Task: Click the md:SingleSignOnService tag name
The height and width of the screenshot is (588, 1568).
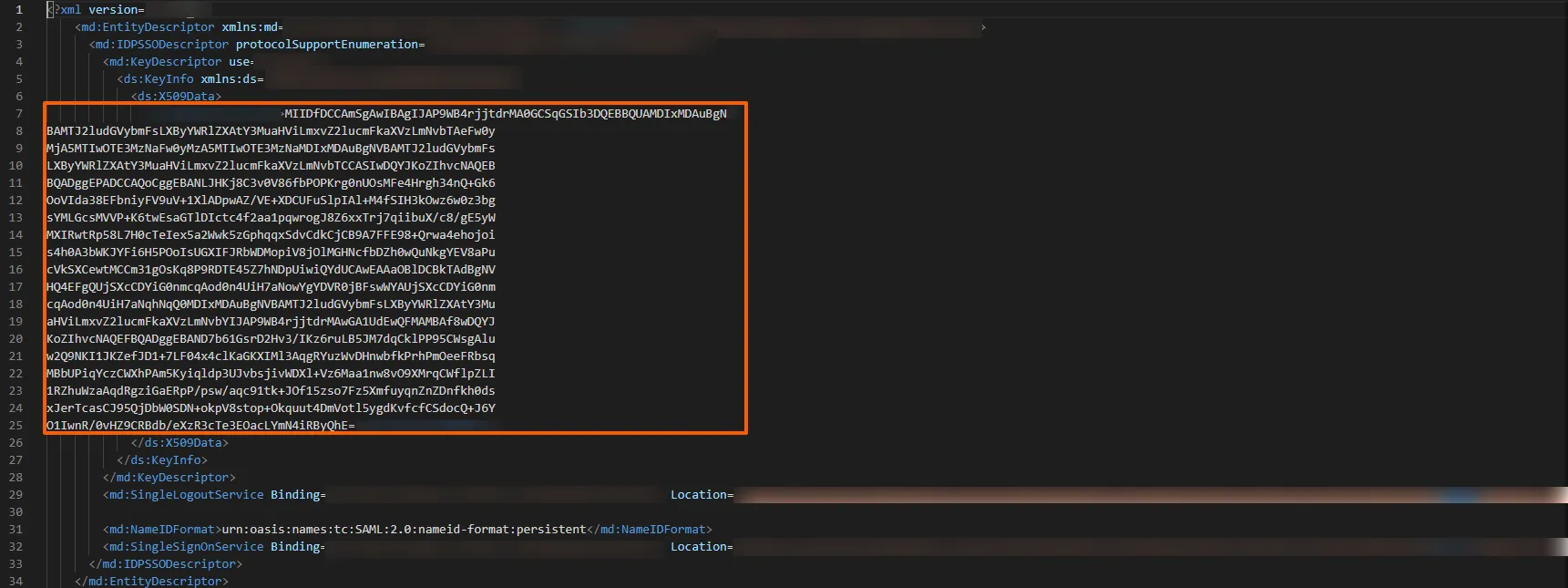Action: pos(186,547)
